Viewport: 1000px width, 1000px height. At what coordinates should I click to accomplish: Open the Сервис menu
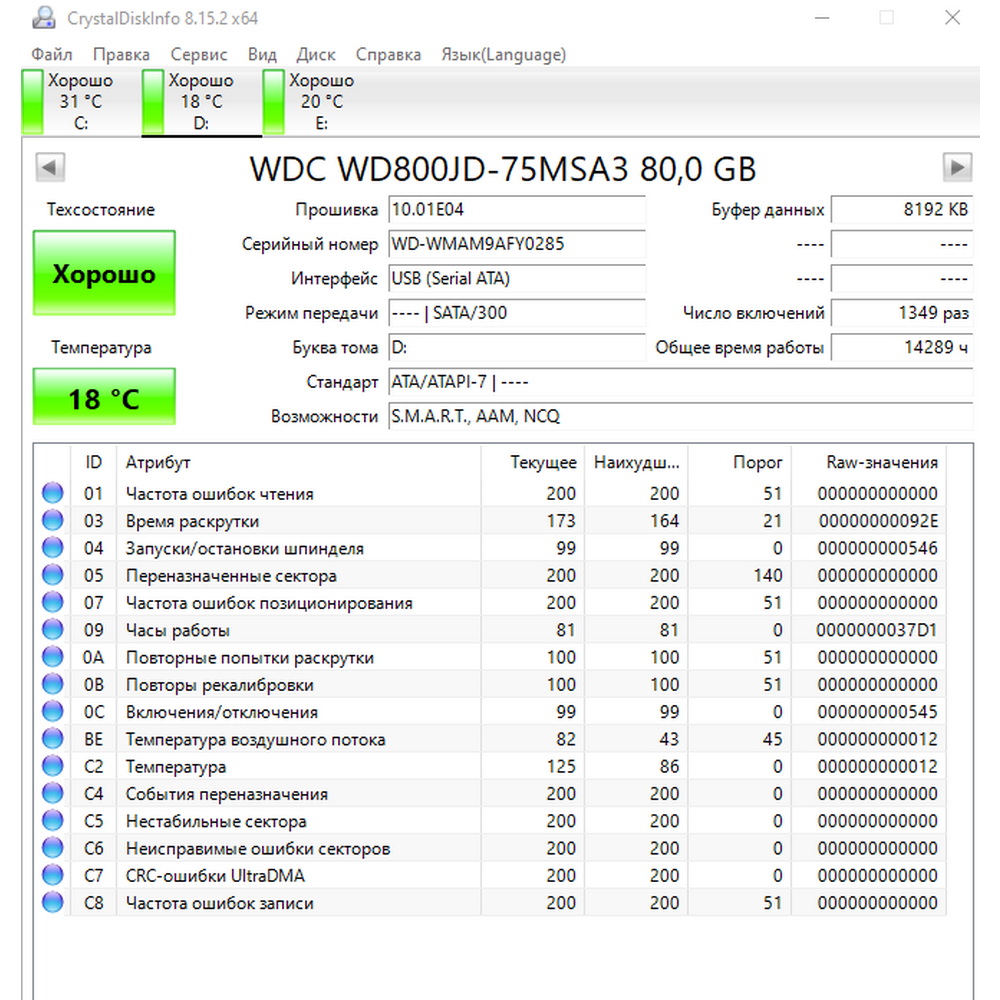coord(198,55)
